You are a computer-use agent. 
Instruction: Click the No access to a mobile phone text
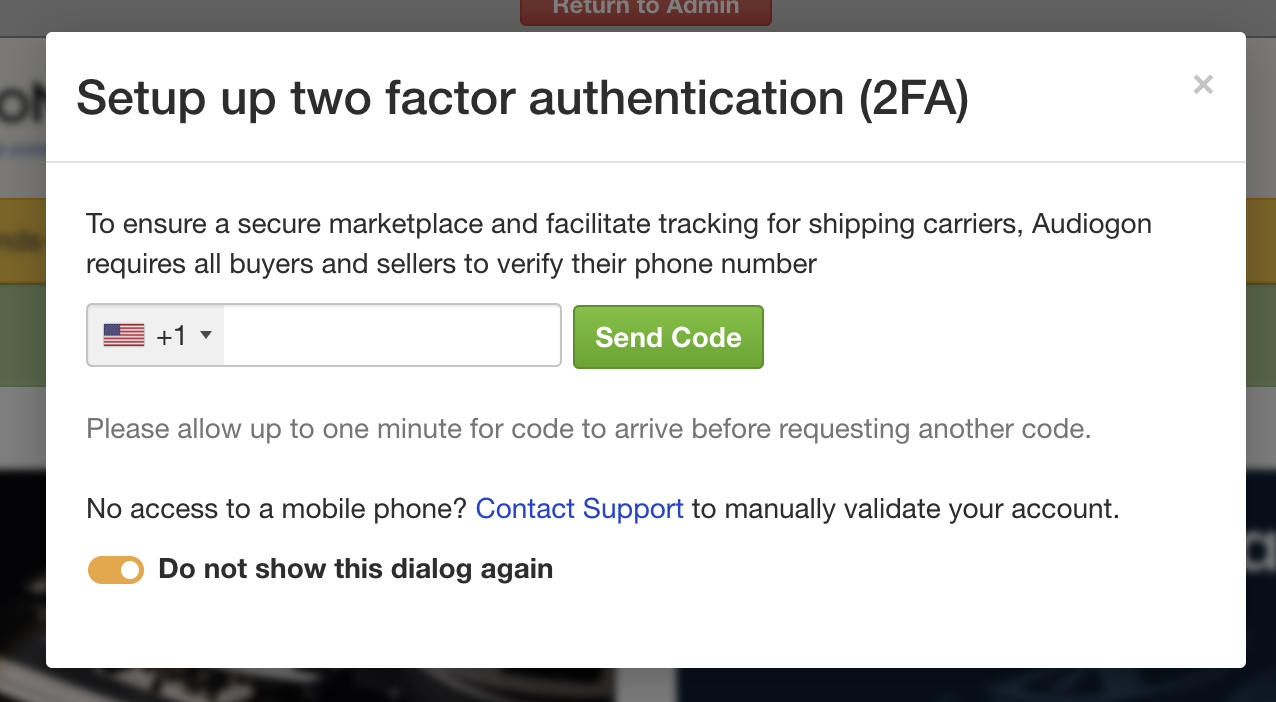(x=277, y=509)
